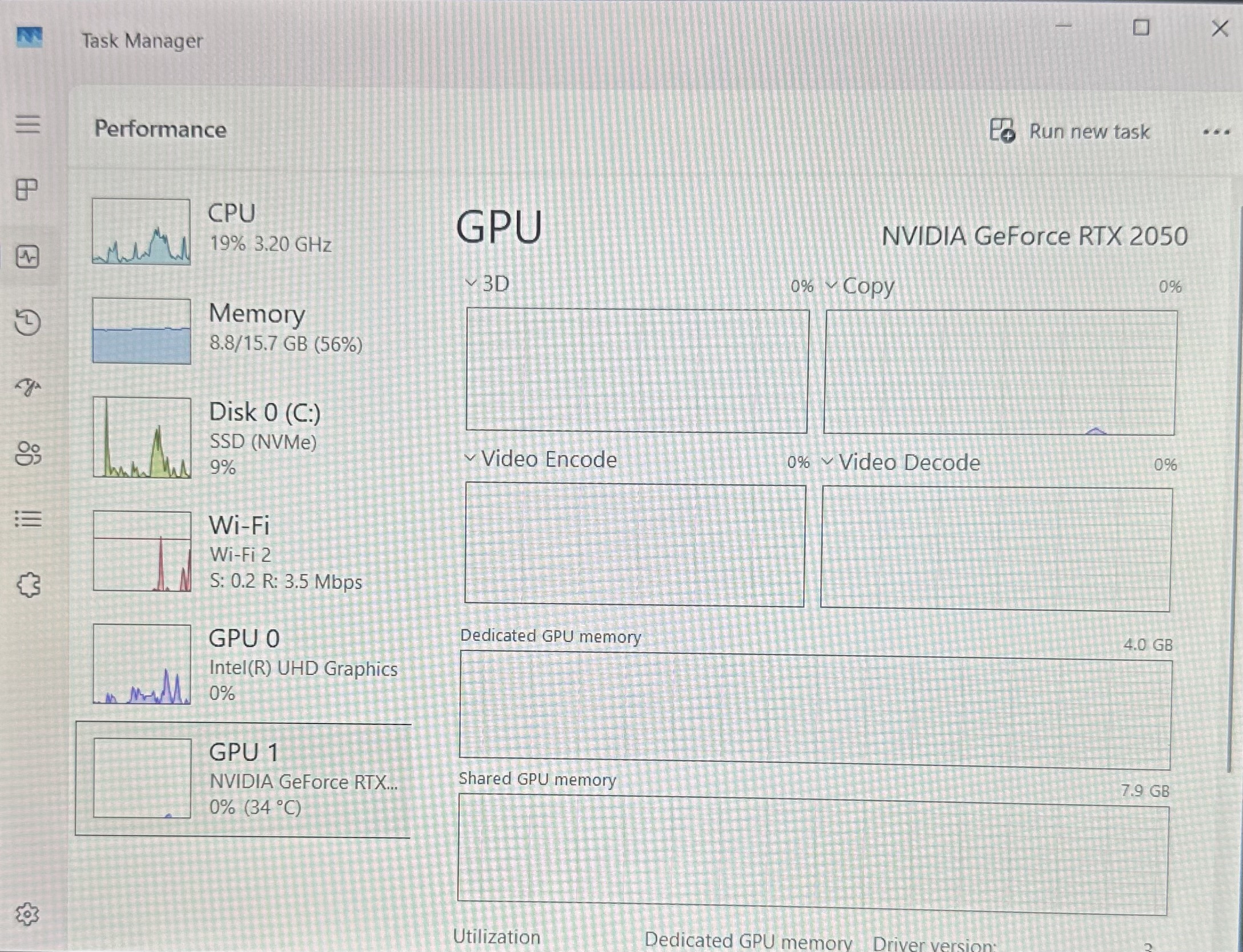Click the Task Manager app icon
The image size is (1243, 952).
[29, 38]
